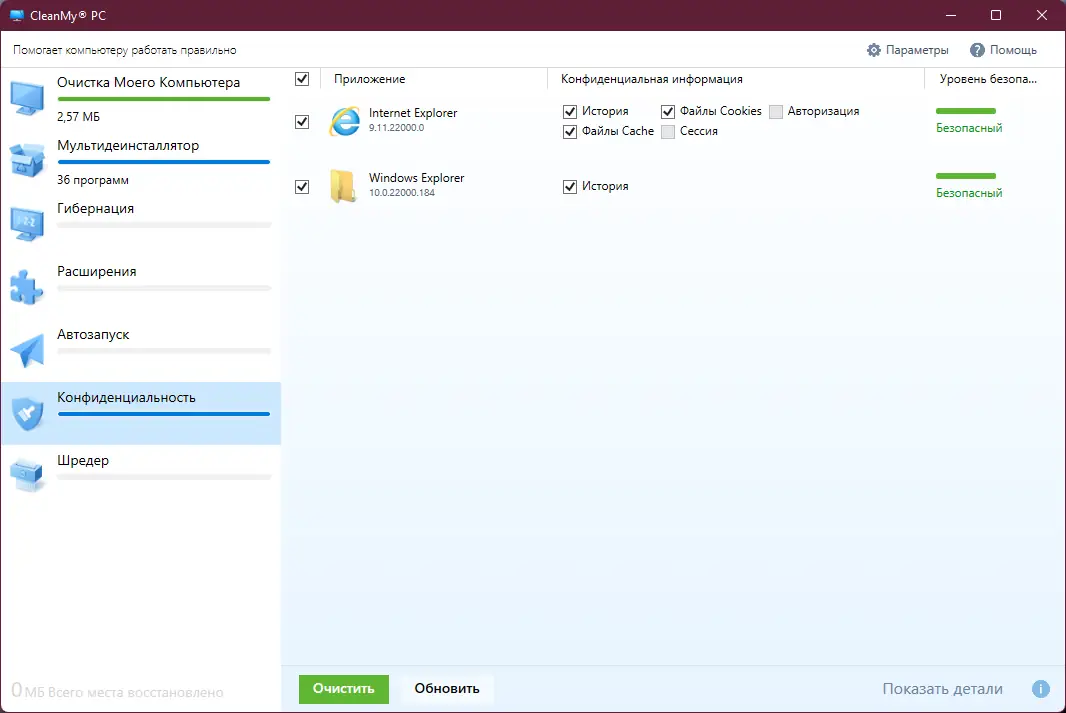Uncheck the Windows Explorer row checkbox
Image resolution: width=1066 pixels, height=713 pixels.
302,186
